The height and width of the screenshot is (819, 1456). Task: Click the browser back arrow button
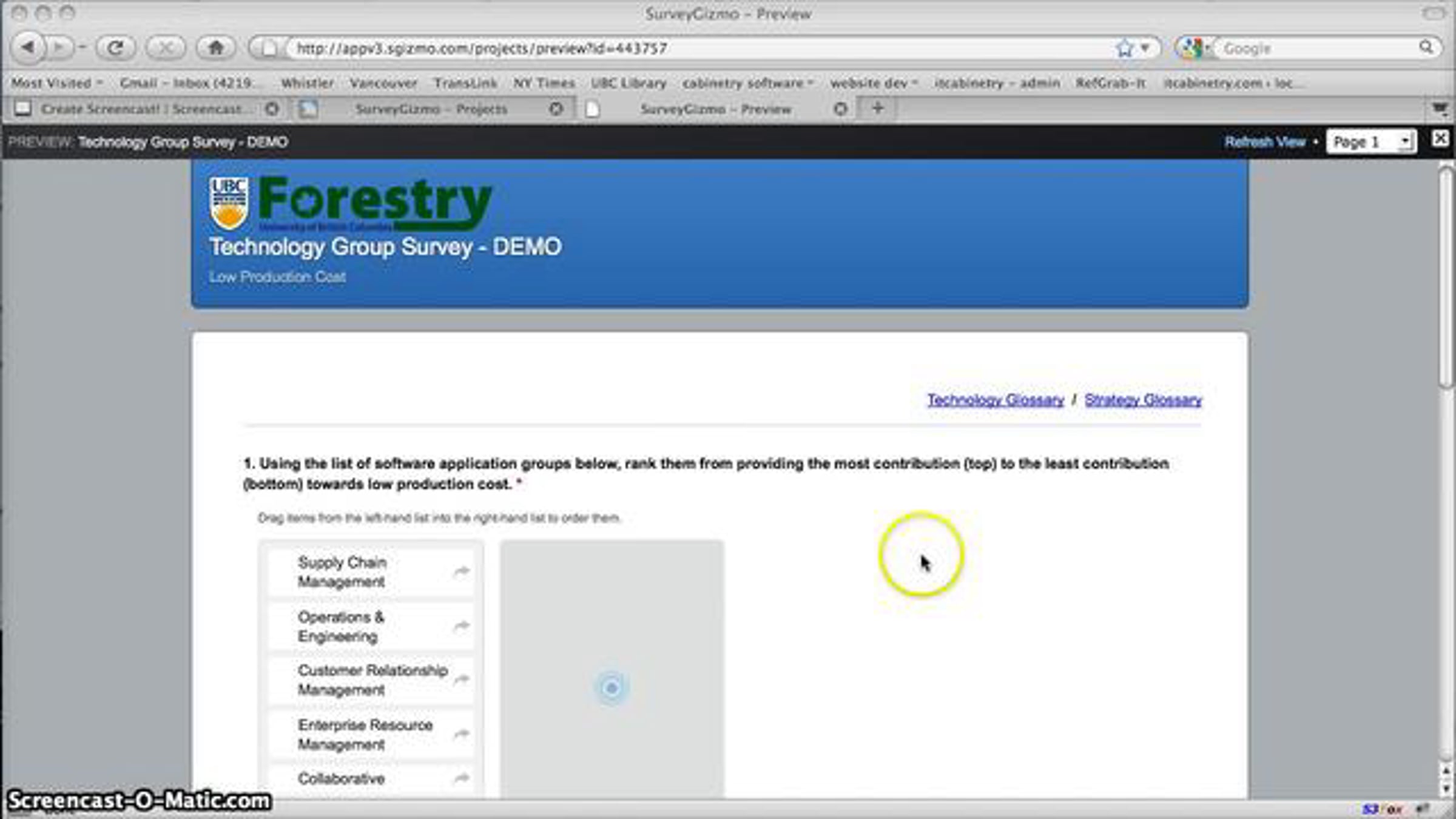coord(28,47)
